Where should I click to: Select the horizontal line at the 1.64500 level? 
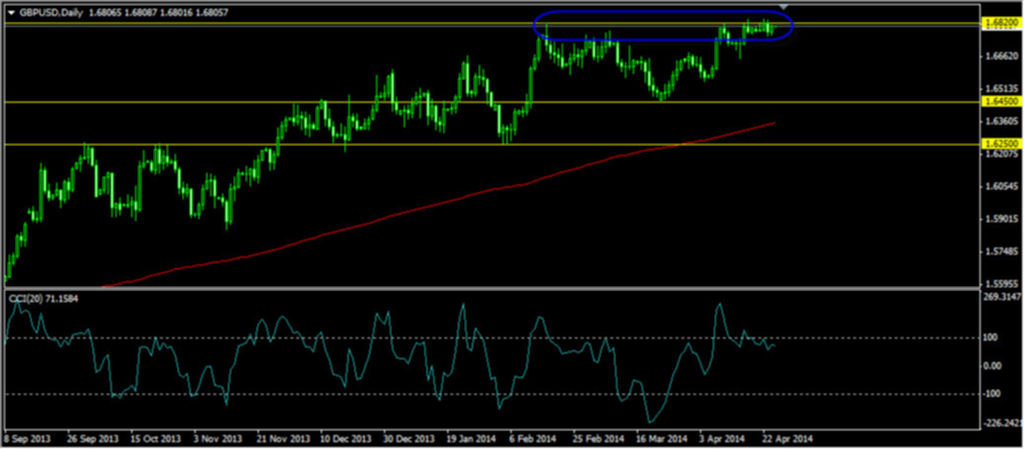coord(491,102)
